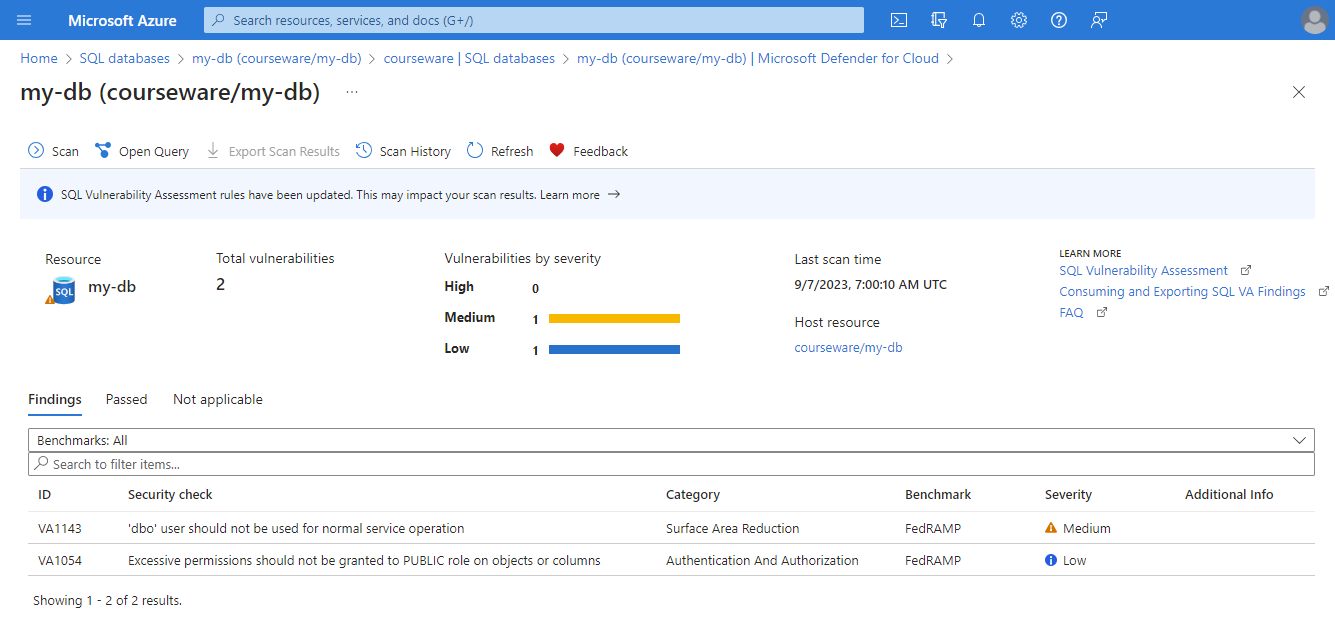This screenshot has height=630, width=1335.
Task: Select the PUBLIC role excessive permissions check
Action: point(364,560)
